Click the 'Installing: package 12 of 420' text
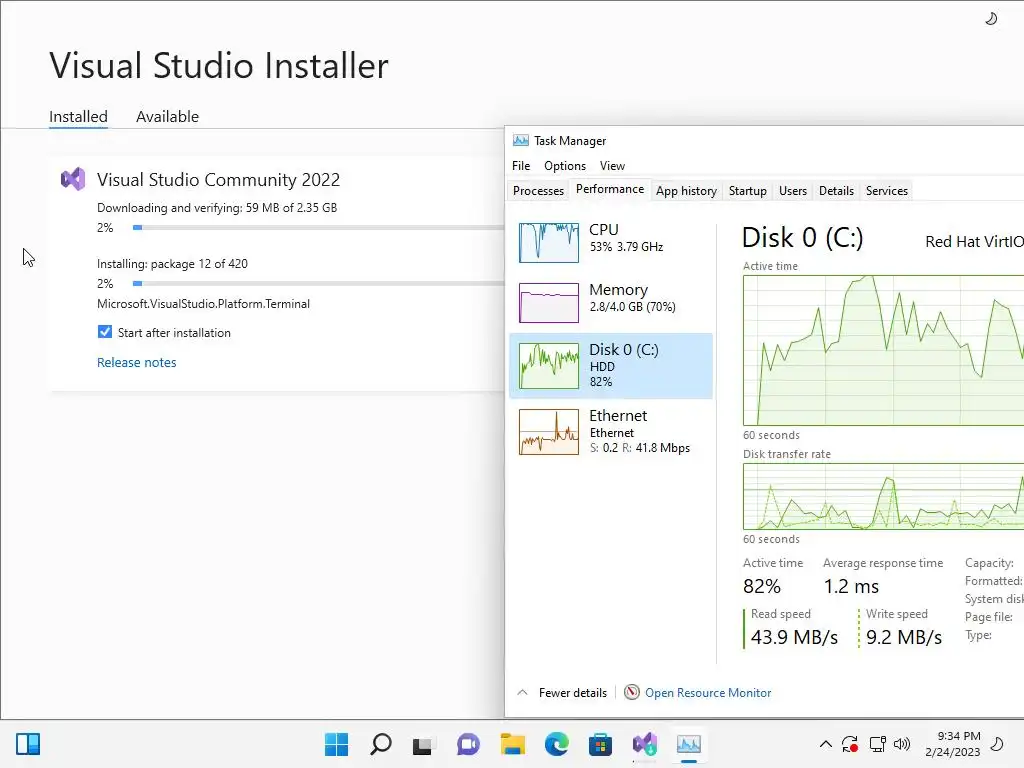The image size is (1024, 768). (172, 264)
